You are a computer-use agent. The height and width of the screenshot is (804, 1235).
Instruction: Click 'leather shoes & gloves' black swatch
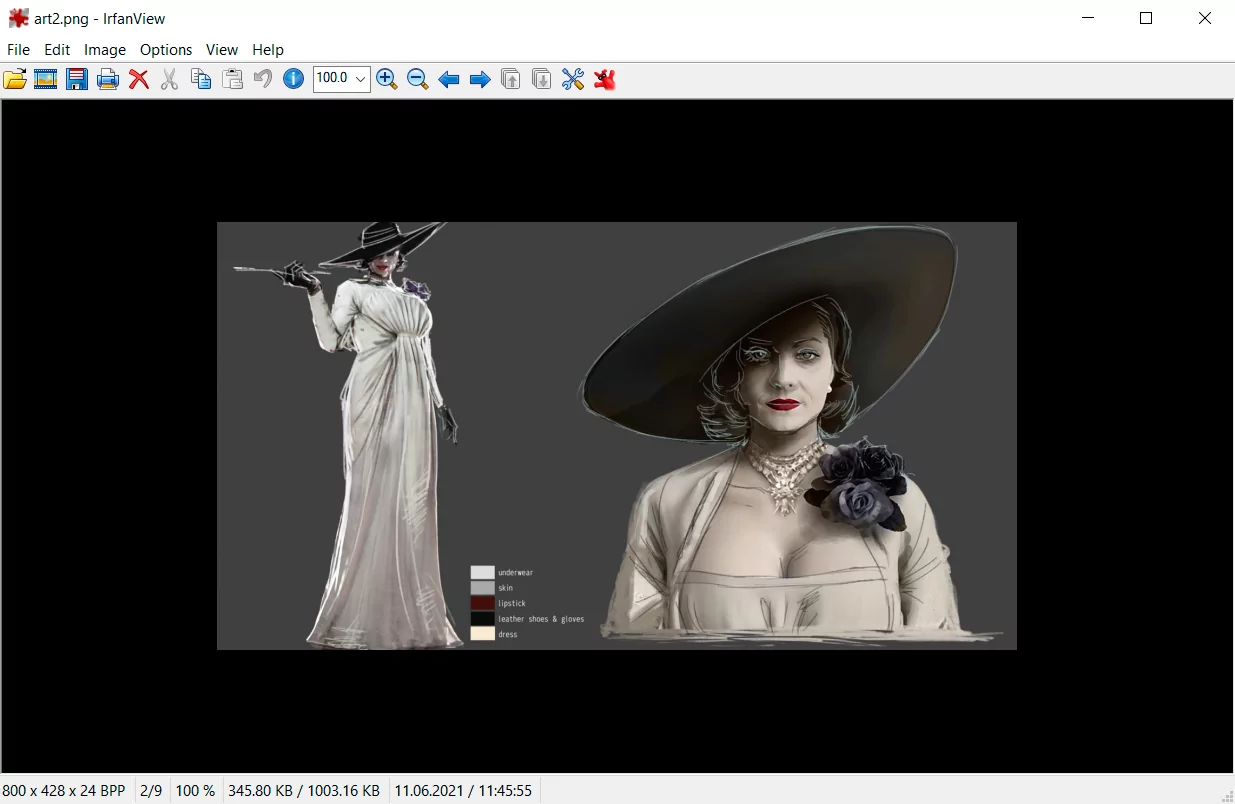coord(483,619)
